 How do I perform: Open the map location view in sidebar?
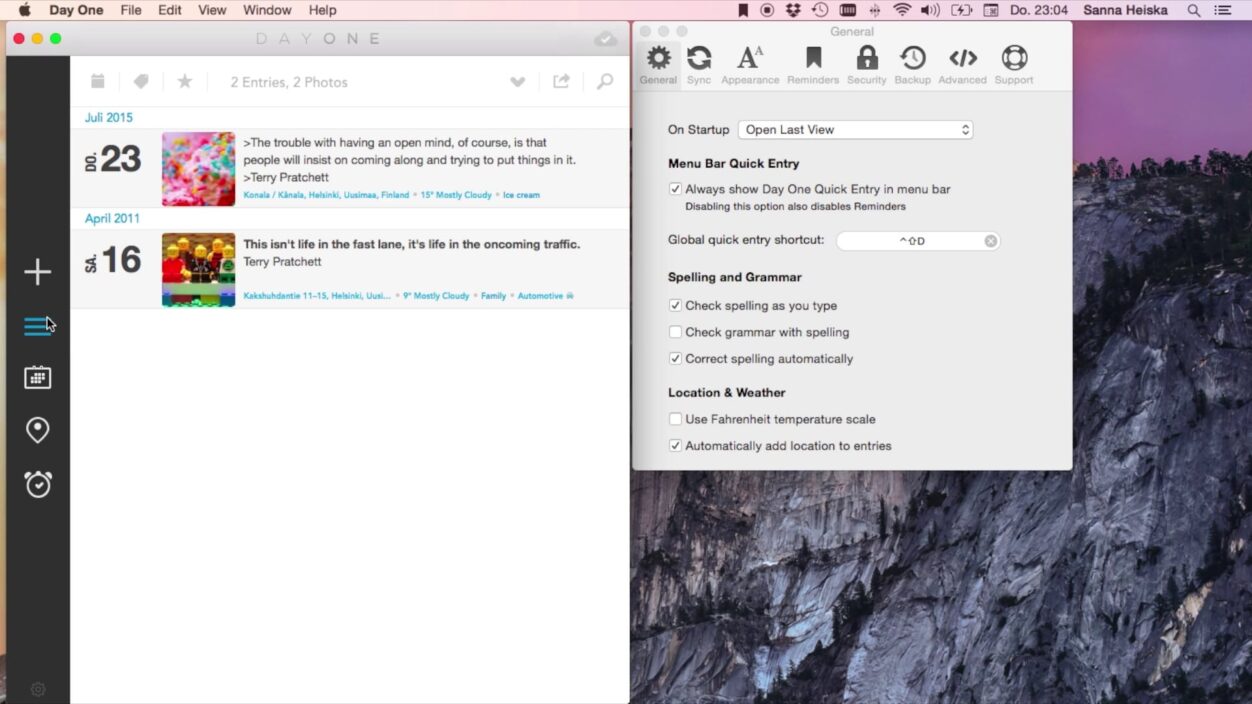(x=38, y=430)
